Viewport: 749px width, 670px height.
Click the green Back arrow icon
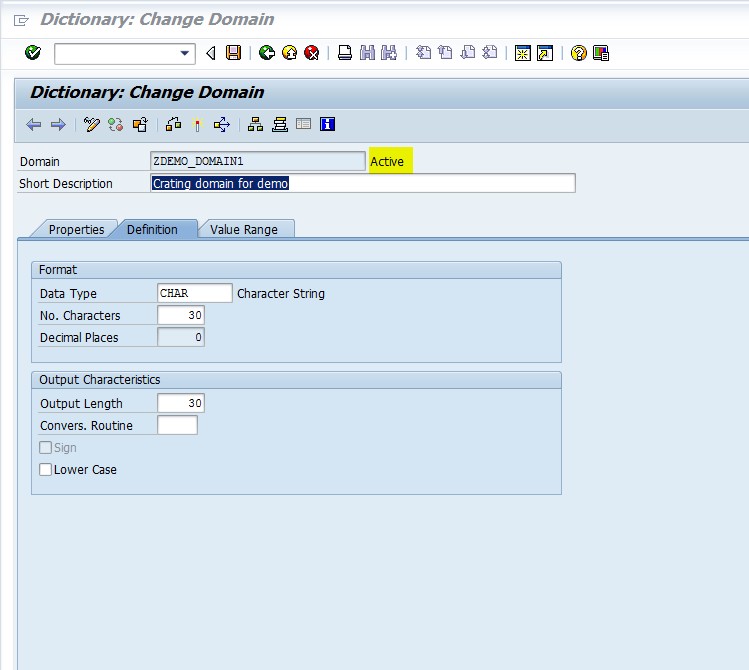(x=267, y=53)
